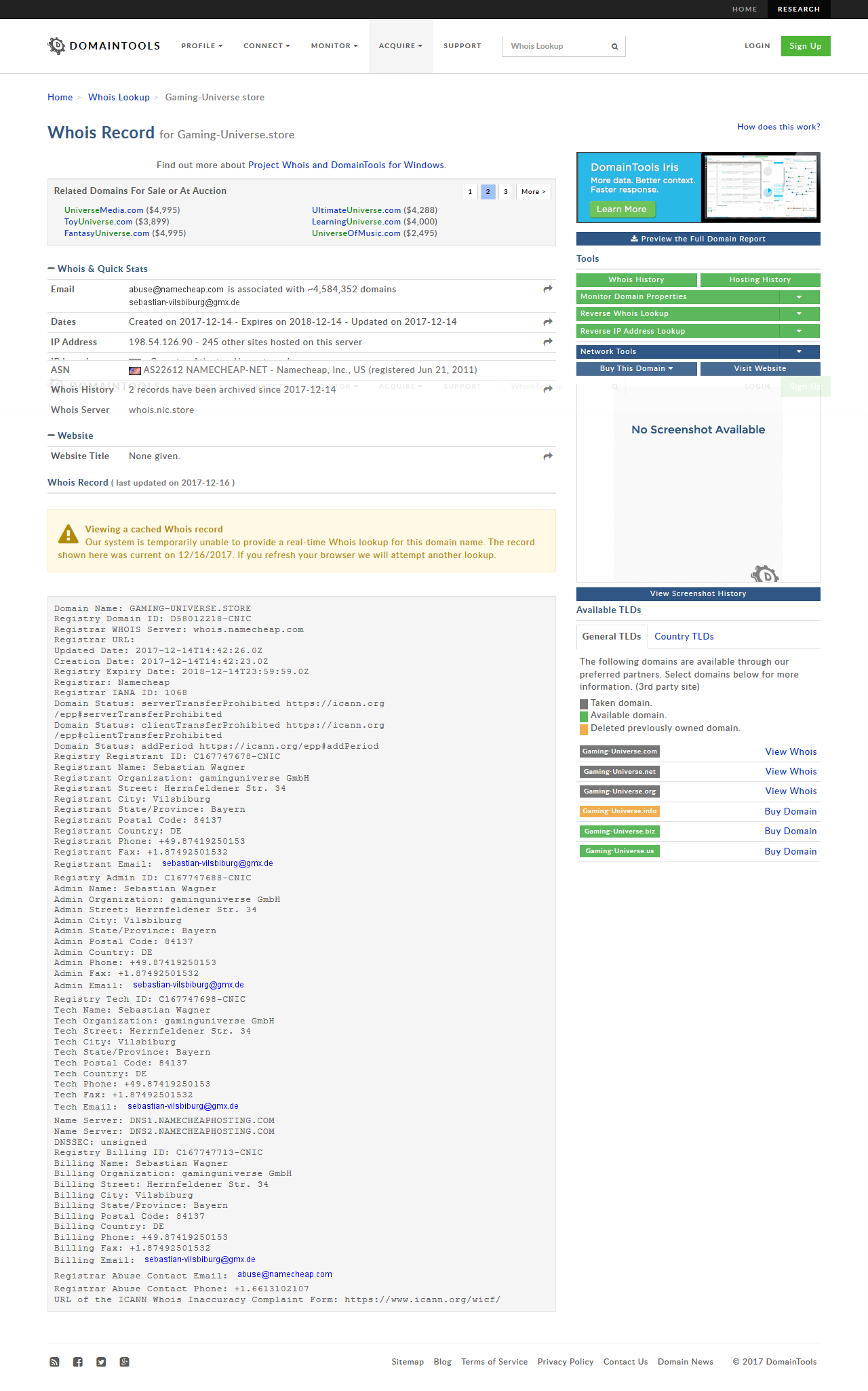The width and height of the screenshot is (868, 1391).
Task: Open Home breadcrumb link
Action: pos(60,98)
